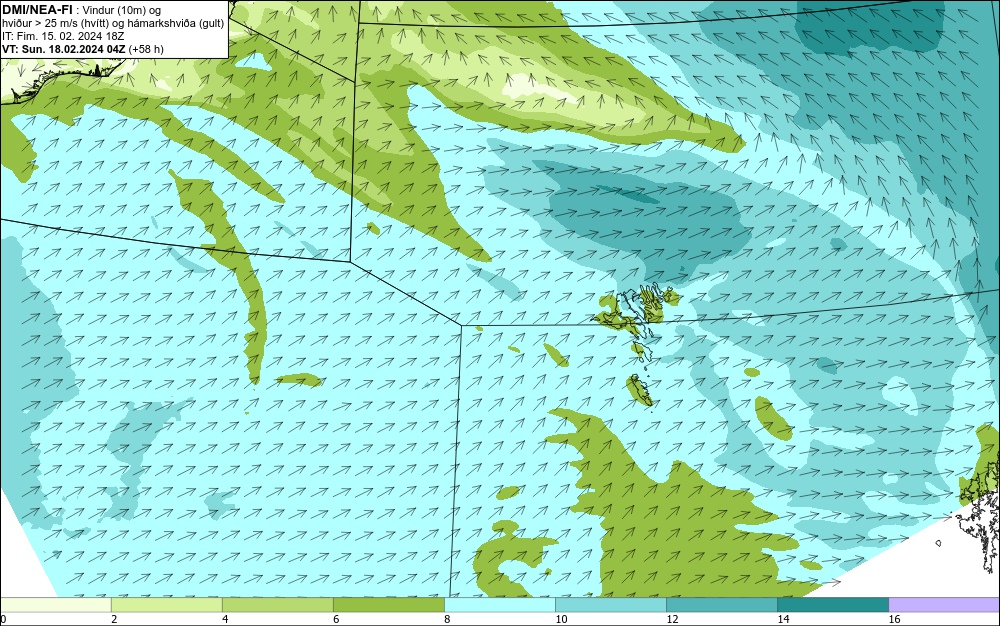This screenshot has height=626, width=1000.
Task: Click the 'Vindur (10m) og' description text
Action: coord(122,10)
